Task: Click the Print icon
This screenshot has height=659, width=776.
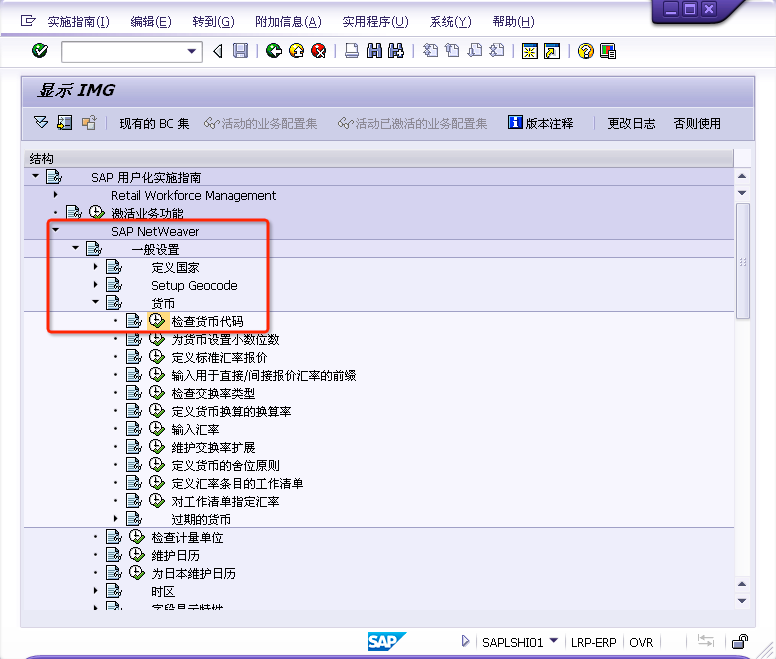Action: click(x=352, y=50)
